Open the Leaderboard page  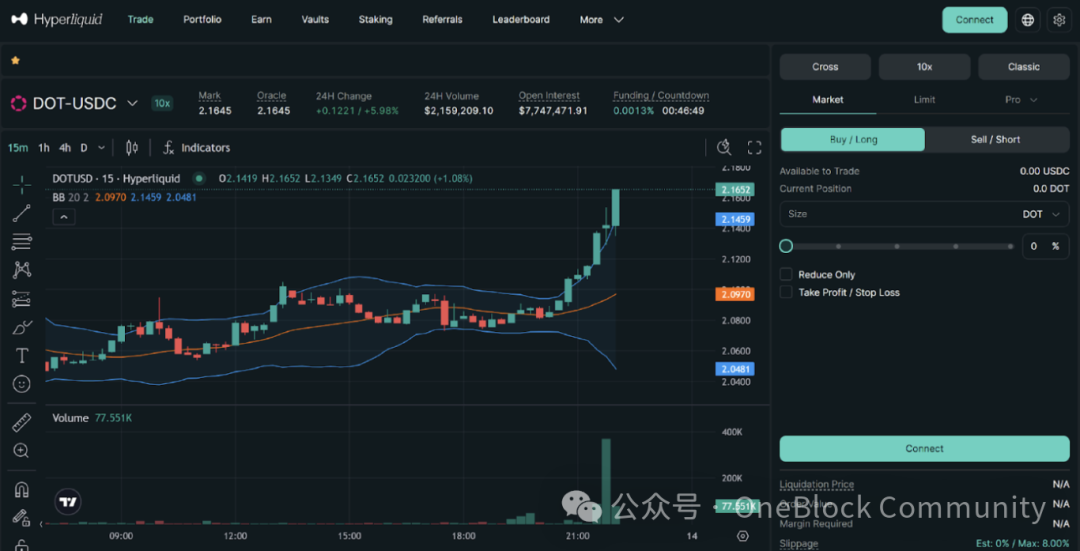coord(521,20)
